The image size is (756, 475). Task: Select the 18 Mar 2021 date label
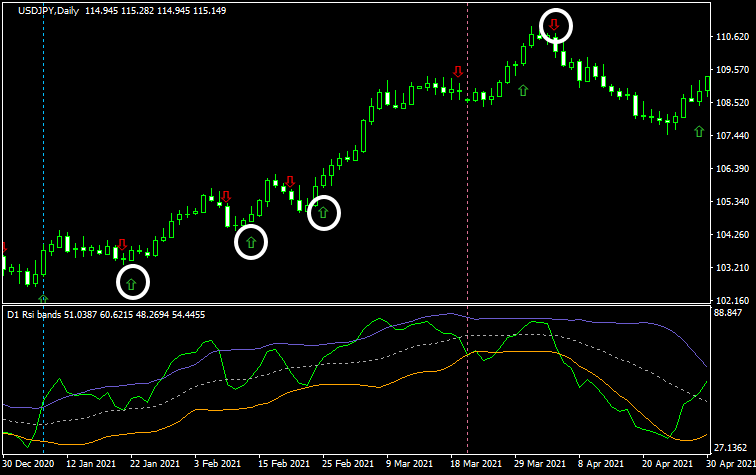475,463
